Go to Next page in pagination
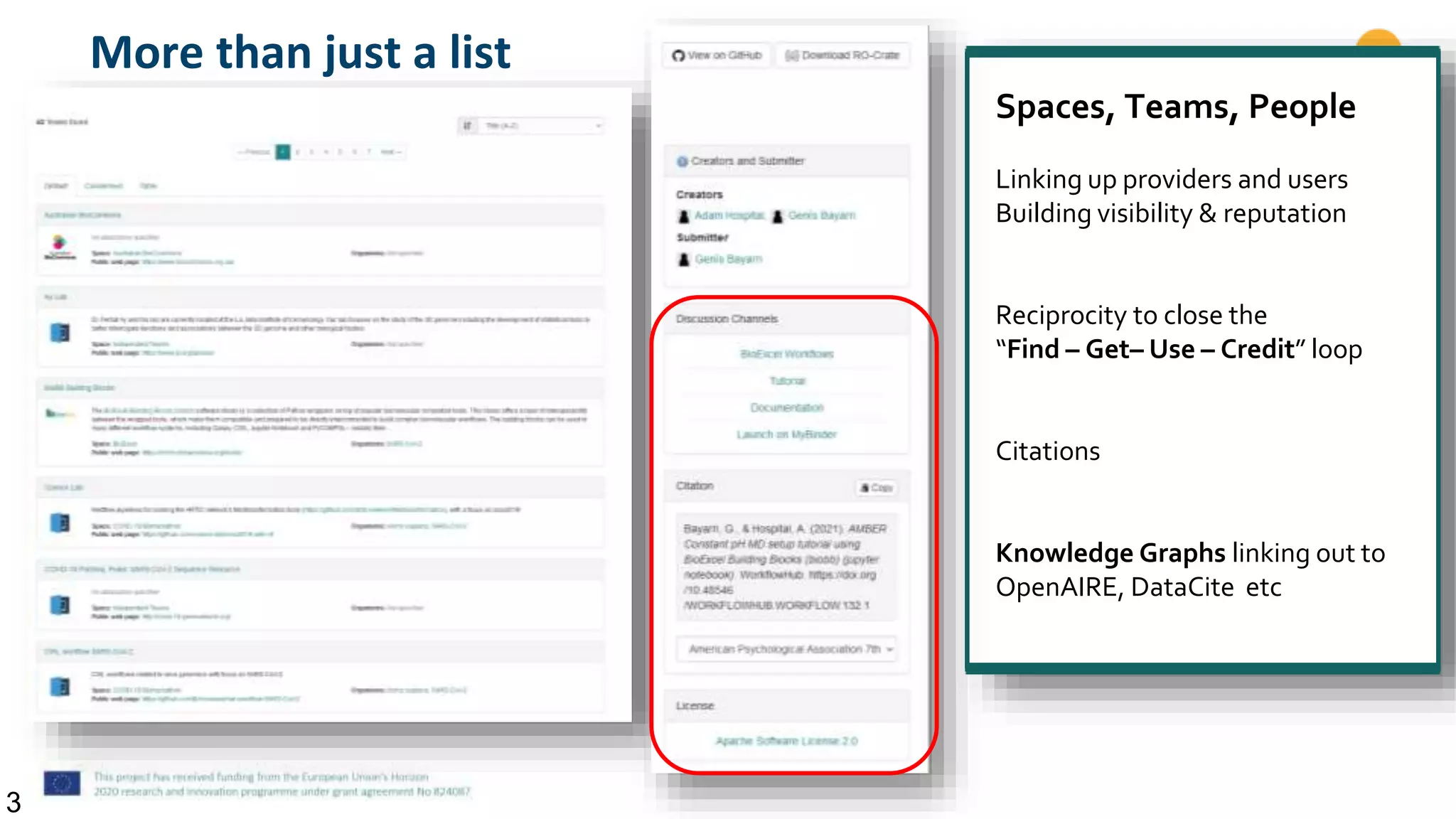Image resolution: width=1456 pixels, height=819 pixels. (x=390, y=152)
